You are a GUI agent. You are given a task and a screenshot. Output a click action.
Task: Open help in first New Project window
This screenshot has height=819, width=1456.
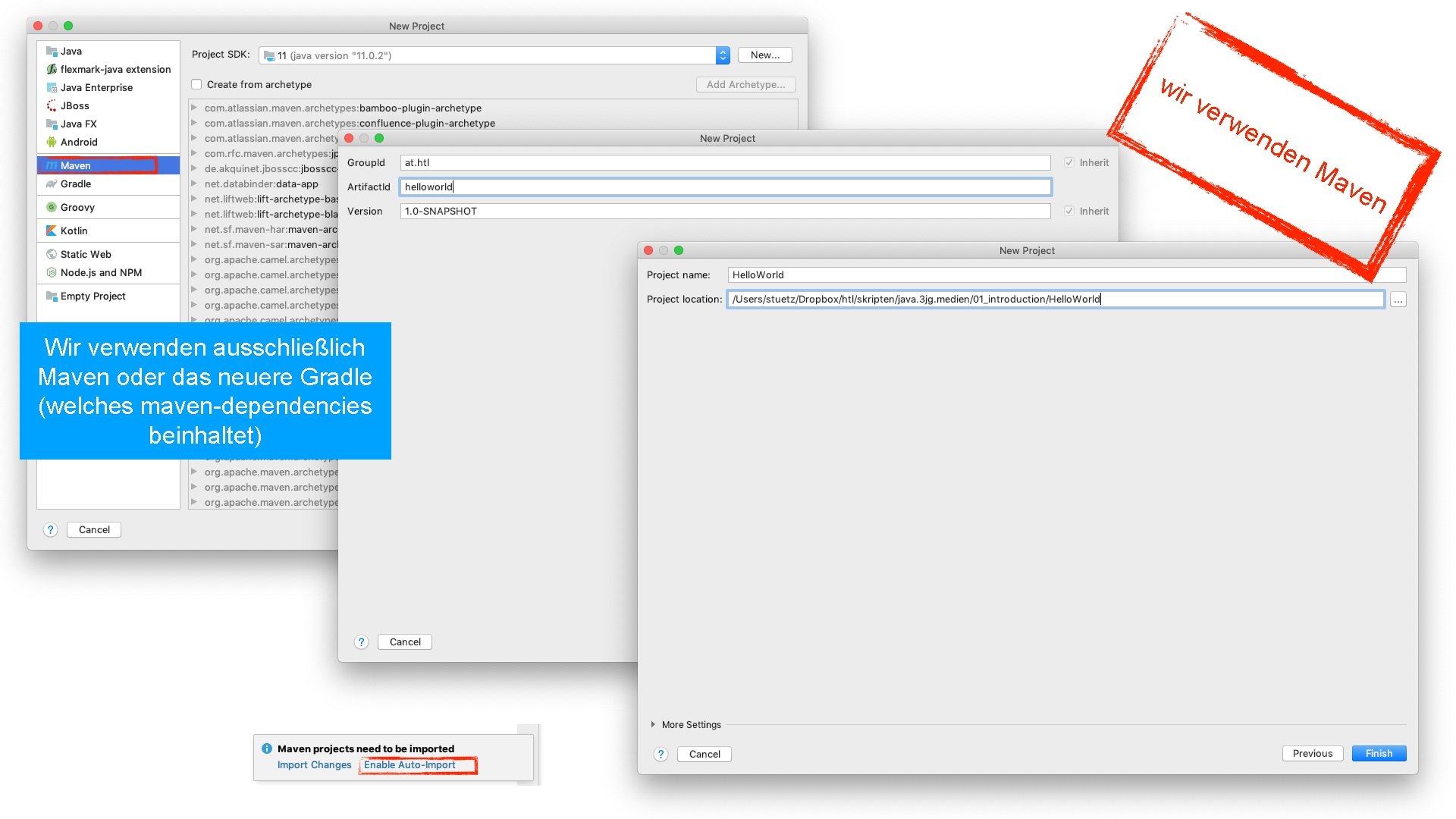[50, 529]
